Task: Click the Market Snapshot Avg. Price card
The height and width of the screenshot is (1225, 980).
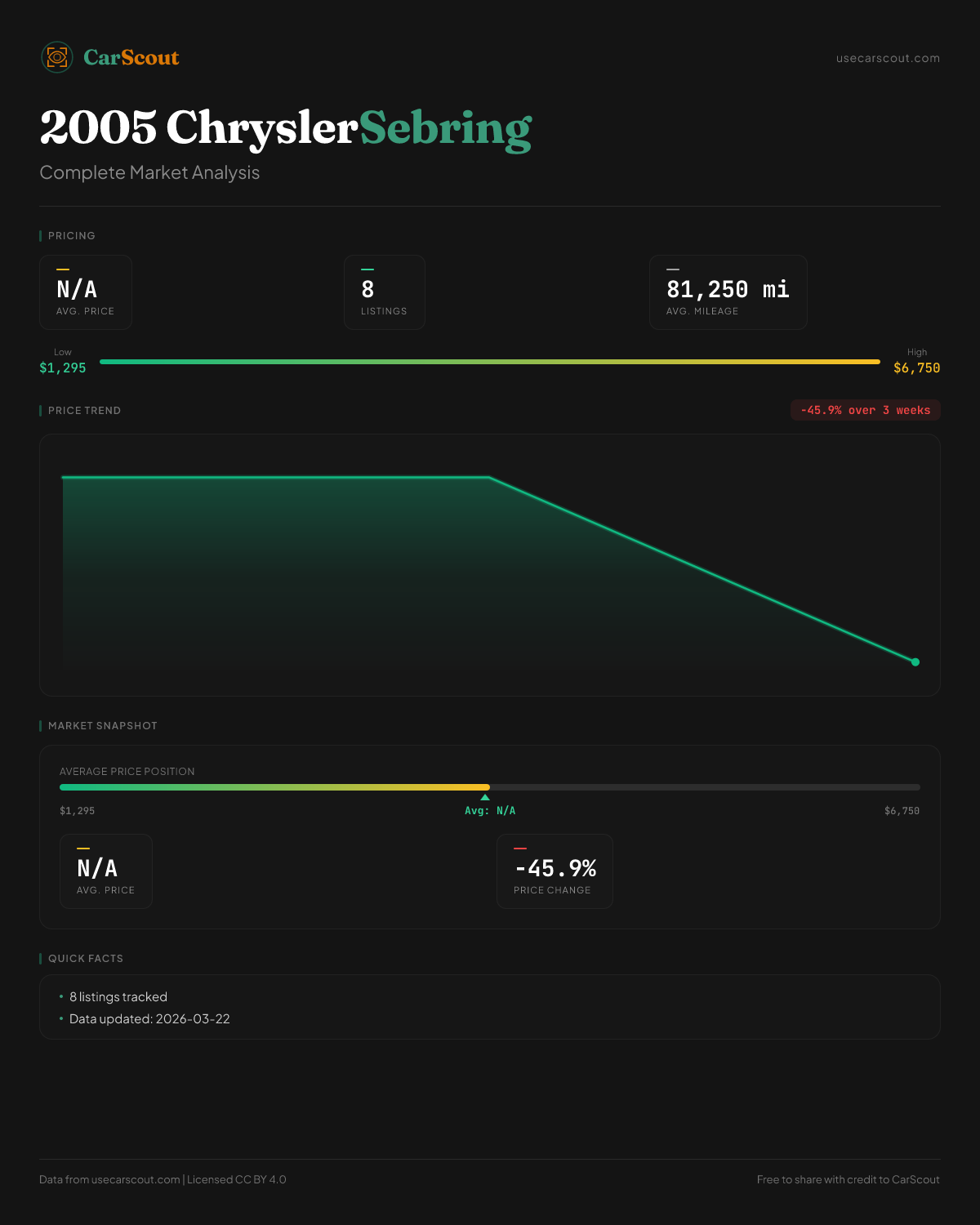Action: pyautogui.click(x=106, y=871)
